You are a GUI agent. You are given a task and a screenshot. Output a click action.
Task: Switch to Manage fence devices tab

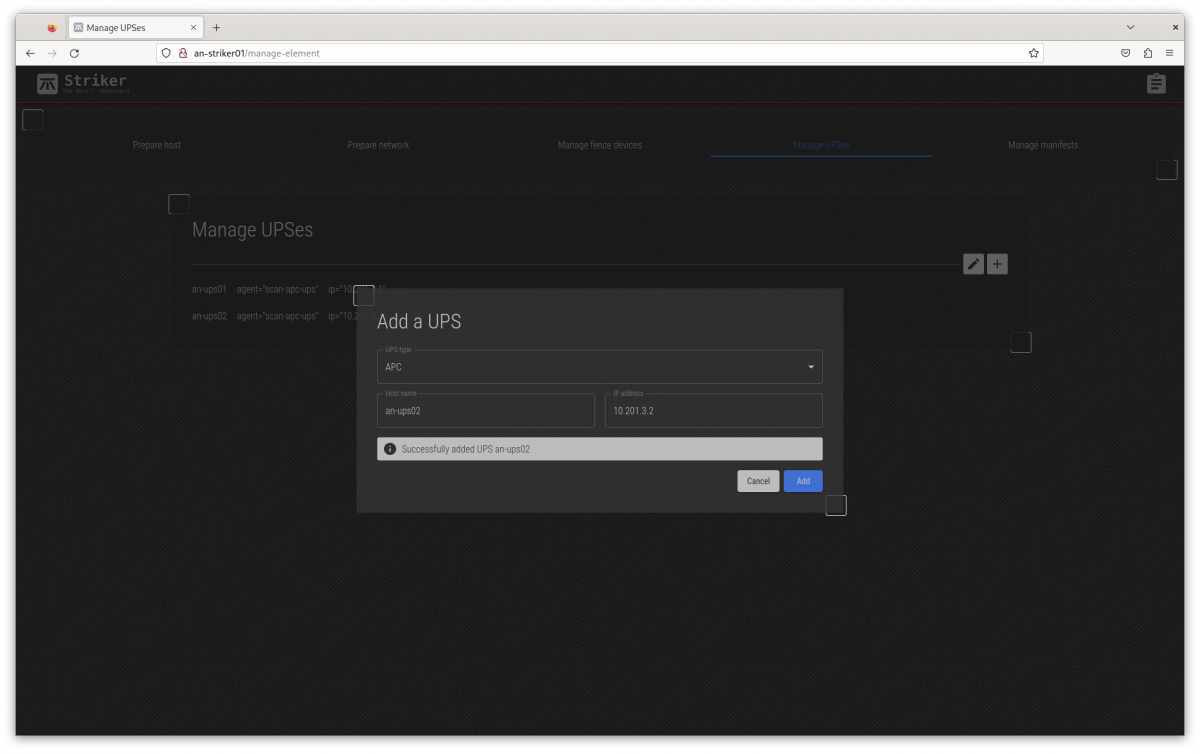[599, 145]
